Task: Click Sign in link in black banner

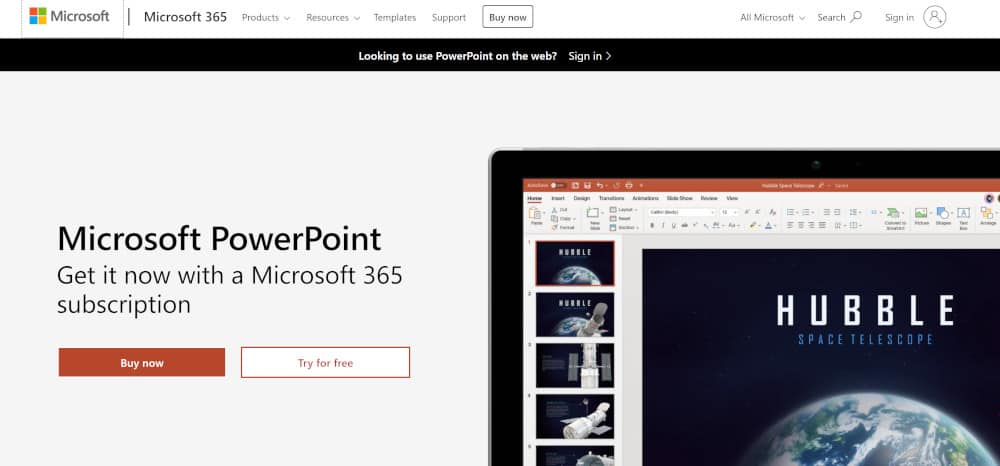Action: [590, 56]
